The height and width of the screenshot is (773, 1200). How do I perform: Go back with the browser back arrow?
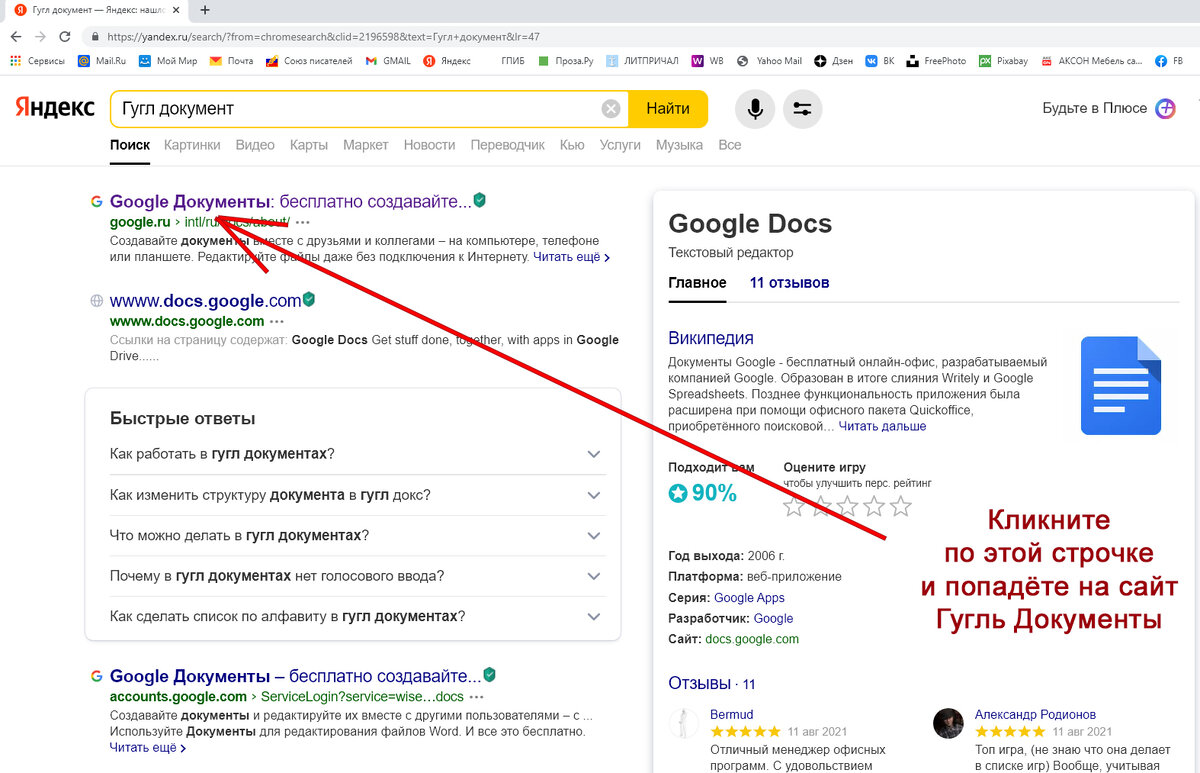point(16,36)
